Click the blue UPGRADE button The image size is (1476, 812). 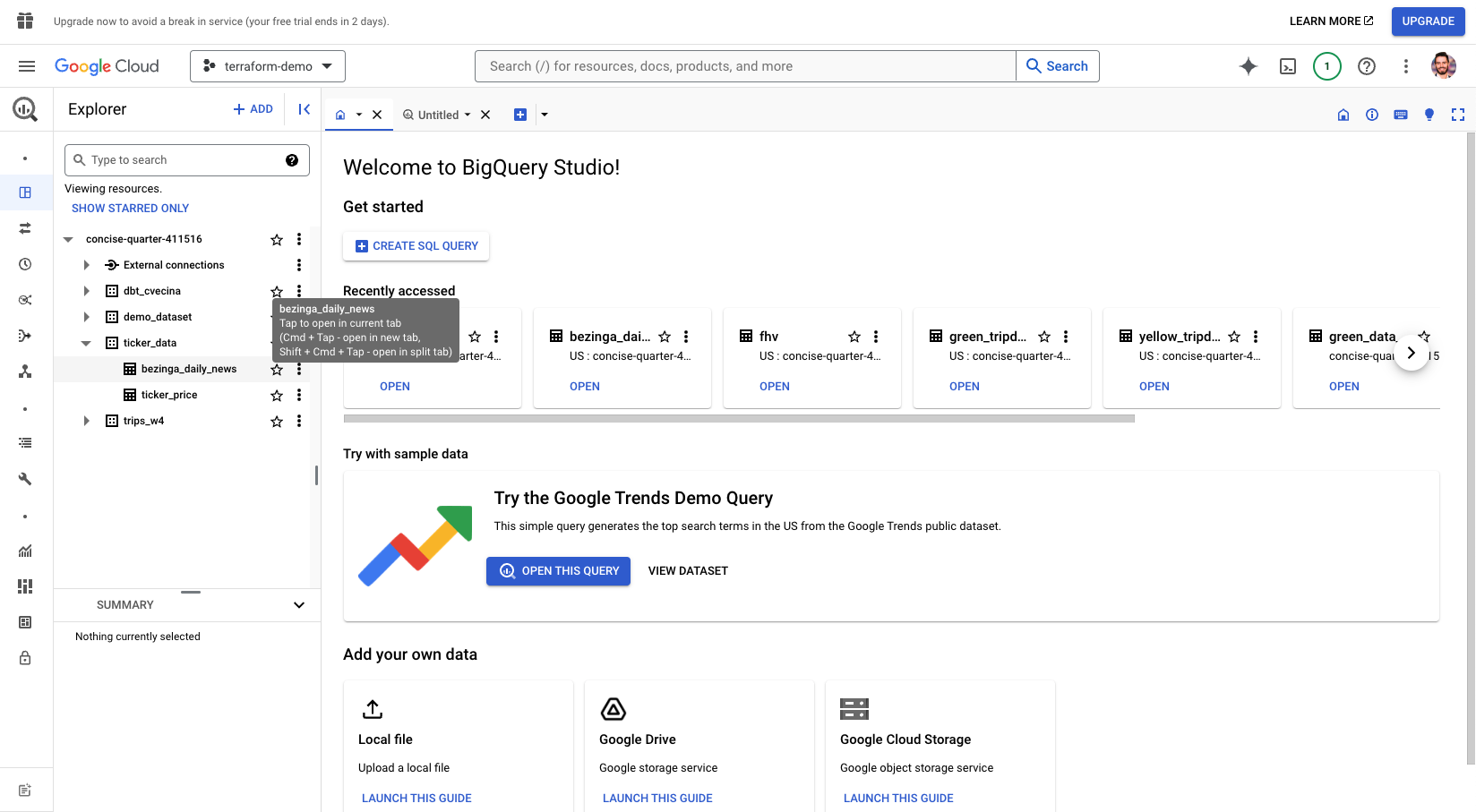[1428, 21]
